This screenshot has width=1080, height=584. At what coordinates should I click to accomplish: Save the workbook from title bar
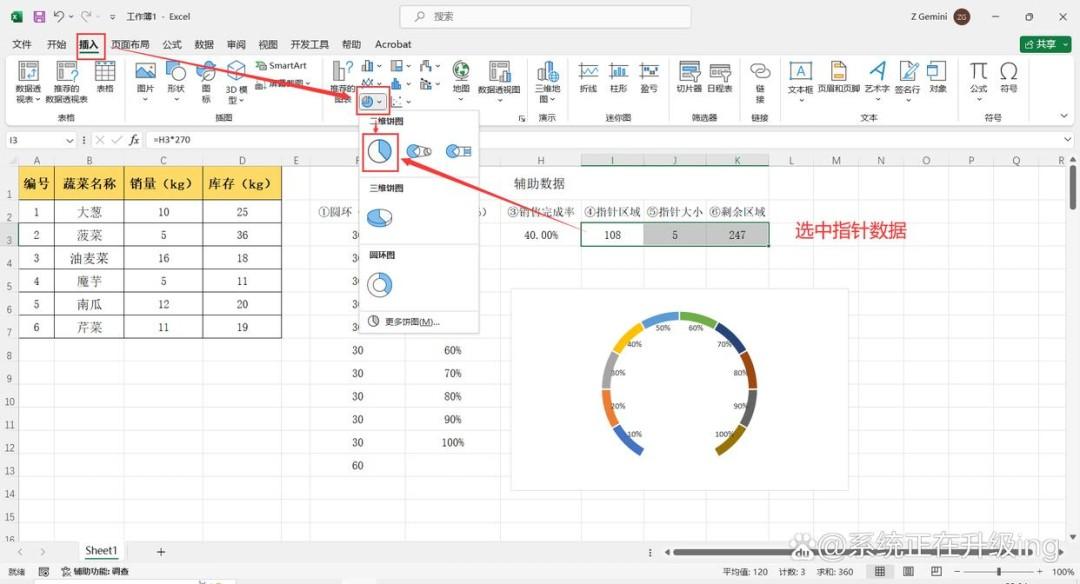(39, 17)
